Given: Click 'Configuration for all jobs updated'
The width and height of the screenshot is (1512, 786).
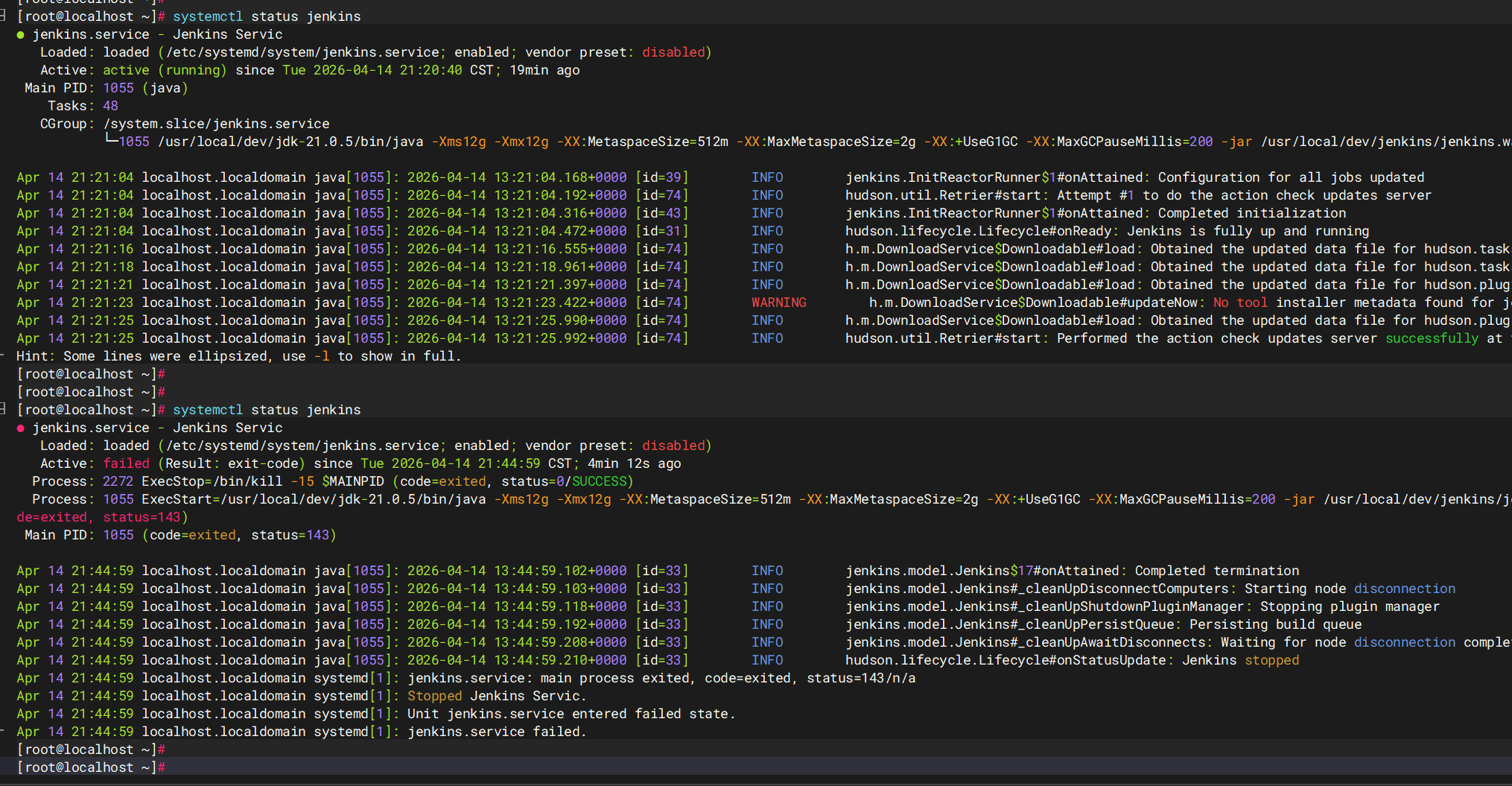Looking at the screenshot, I should 1291,177.
